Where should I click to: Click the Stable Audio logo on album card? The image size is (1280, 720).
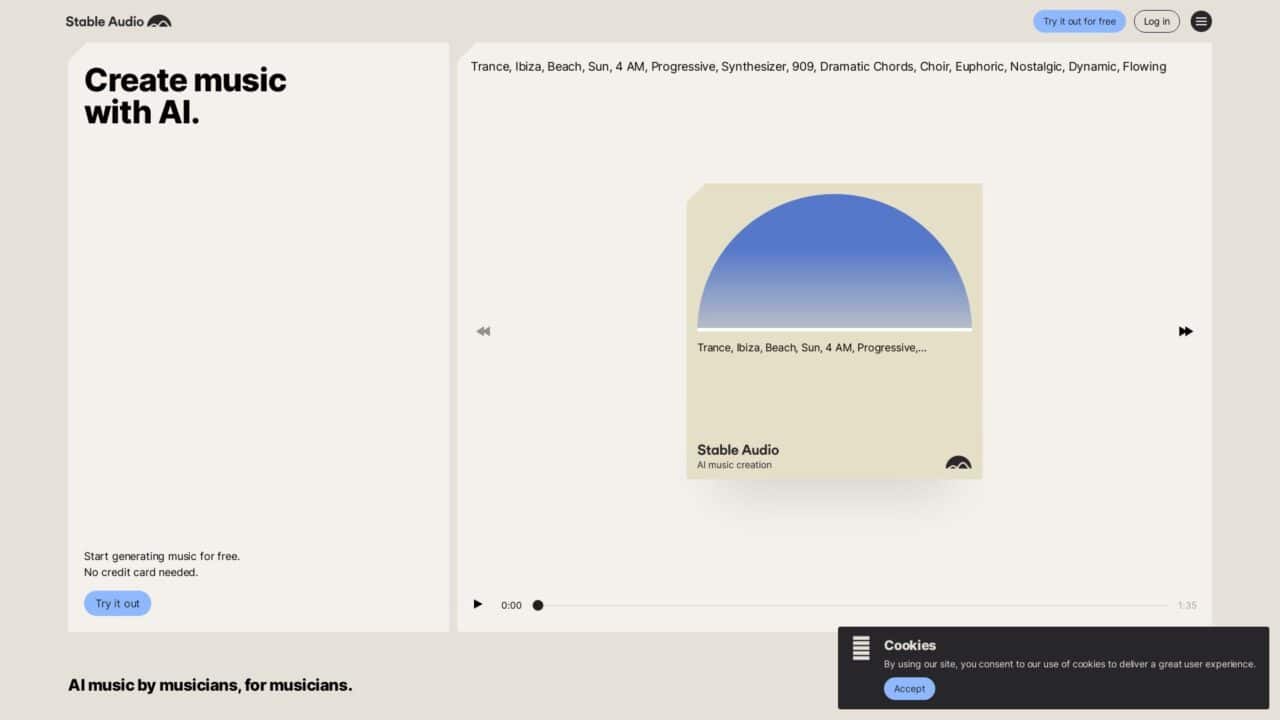(958, 462)
